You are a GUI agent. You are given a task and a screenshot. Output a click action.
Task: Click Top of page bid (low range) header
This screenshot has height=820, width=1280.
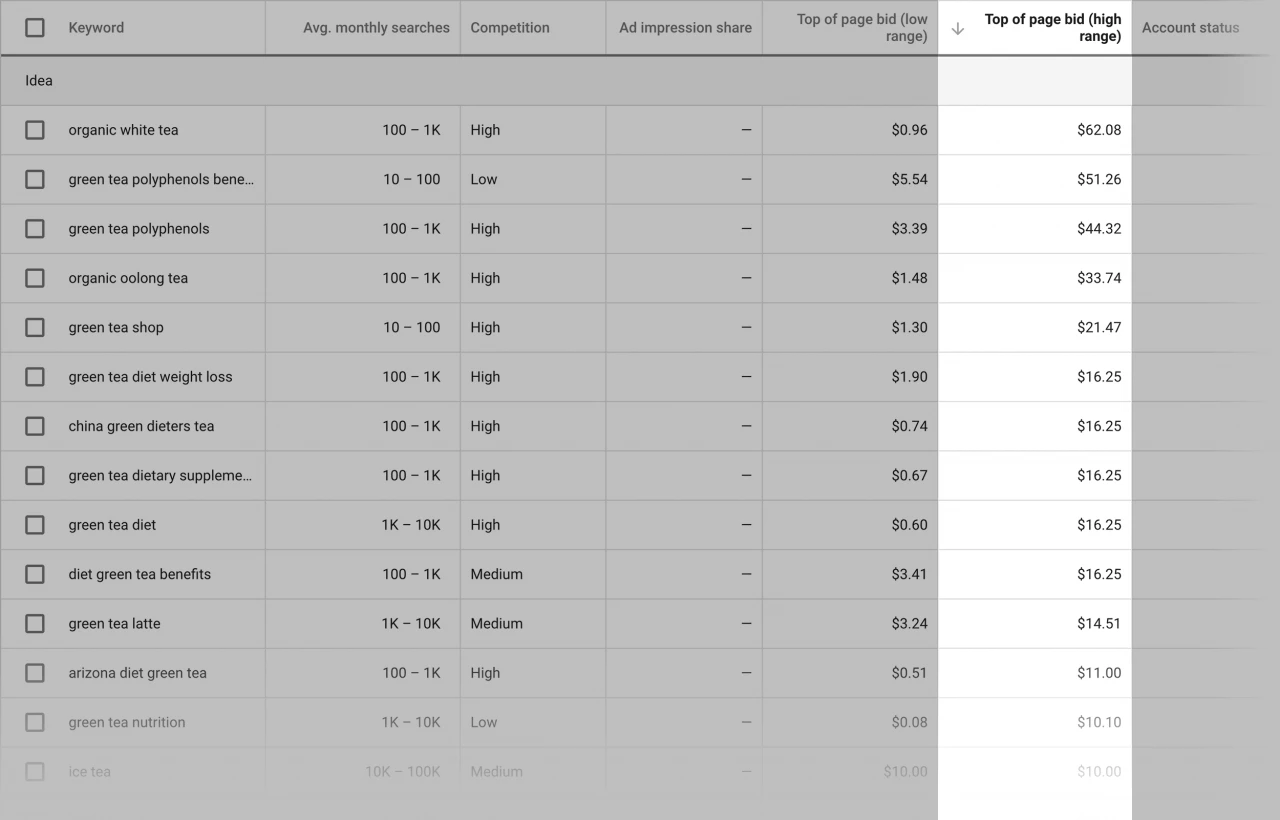862,28
